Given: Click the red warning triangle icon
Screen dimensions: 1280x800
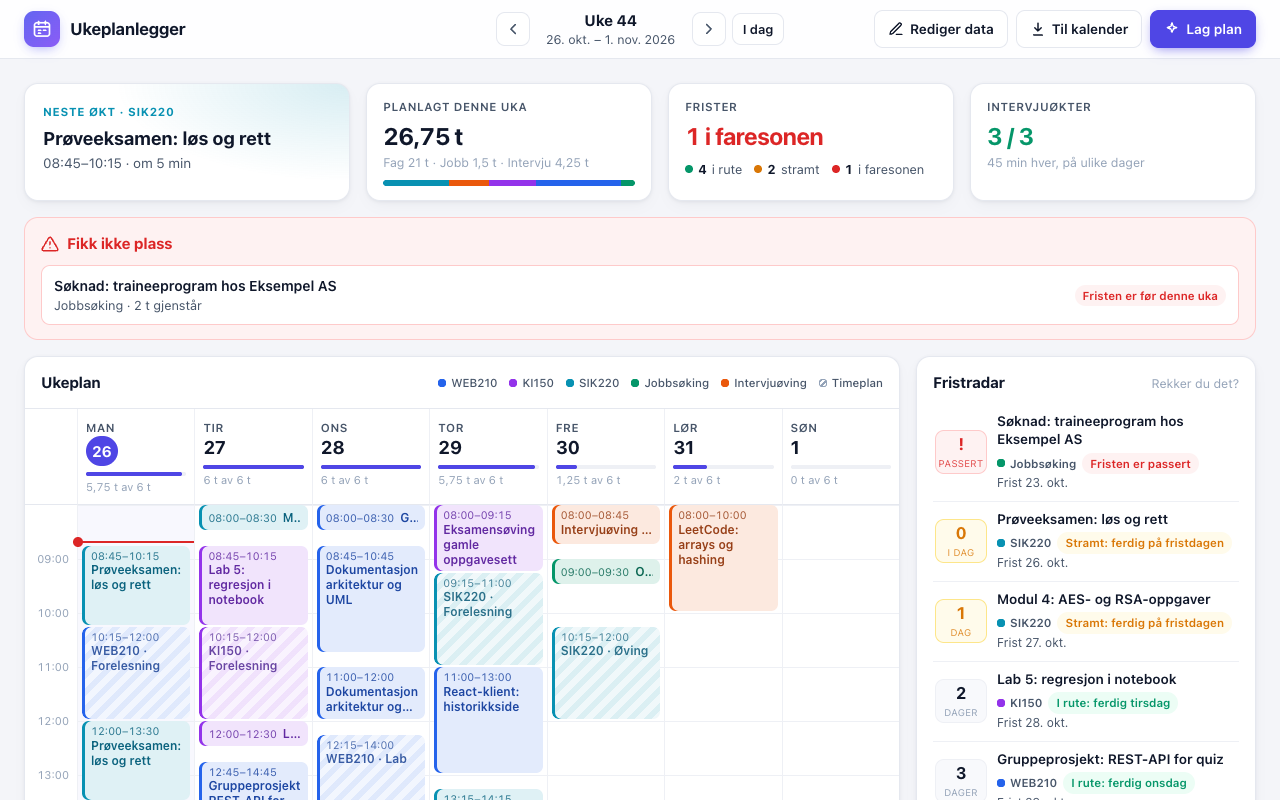Looking at the screenshot, I should point(50,244).
